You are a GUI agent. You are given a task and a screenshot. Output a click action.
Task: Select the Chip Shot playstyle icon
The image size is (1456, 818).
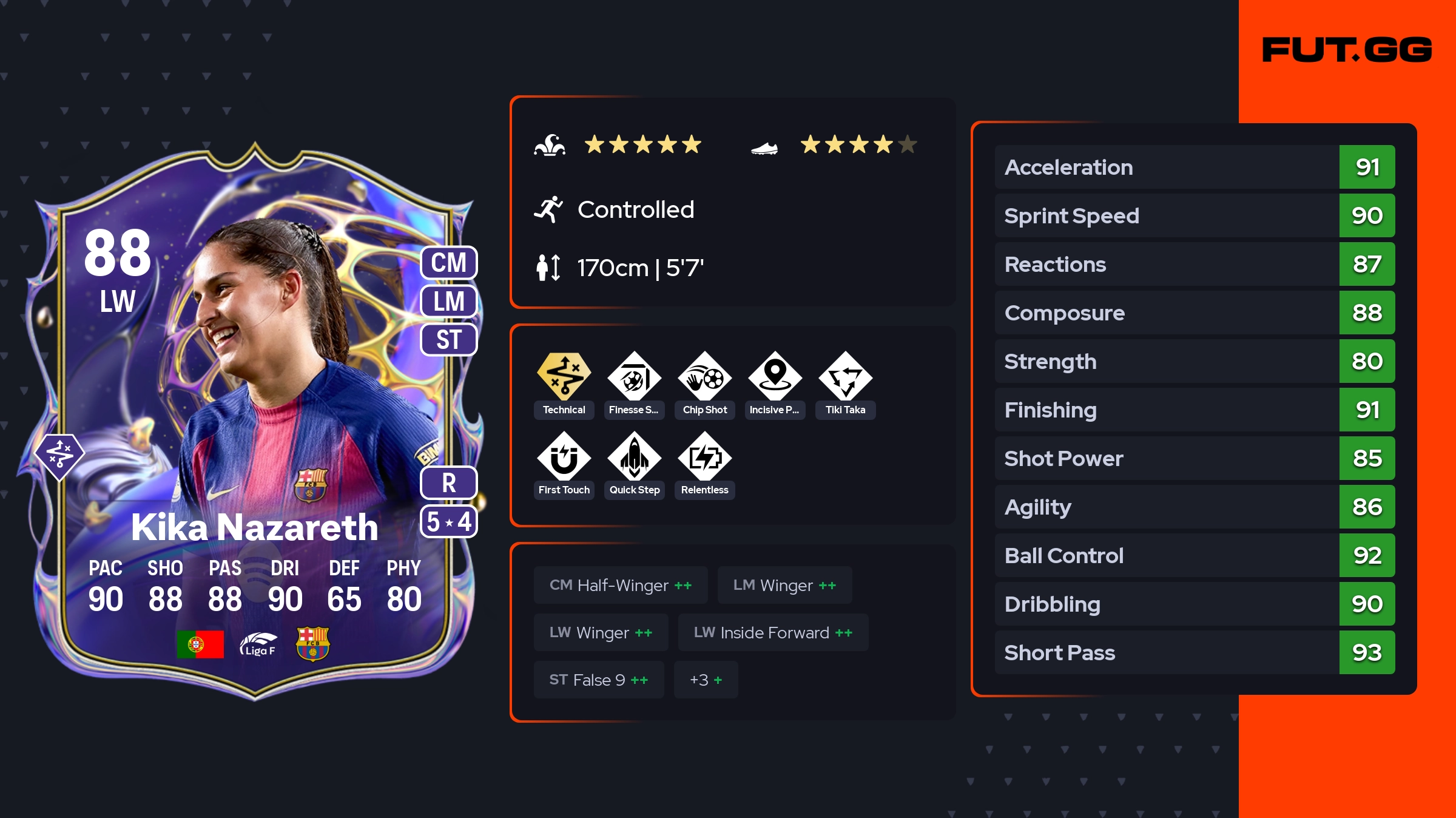pyautogui.click(x=704, y=376)
